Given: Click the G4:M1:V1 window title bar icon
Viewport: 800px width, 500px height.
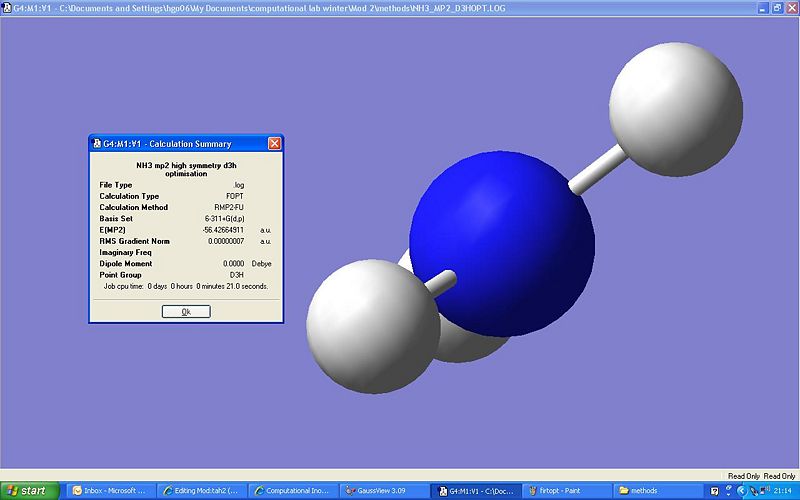Looking at the screenshot, I should pyautogui.click(x=6, y=6).
